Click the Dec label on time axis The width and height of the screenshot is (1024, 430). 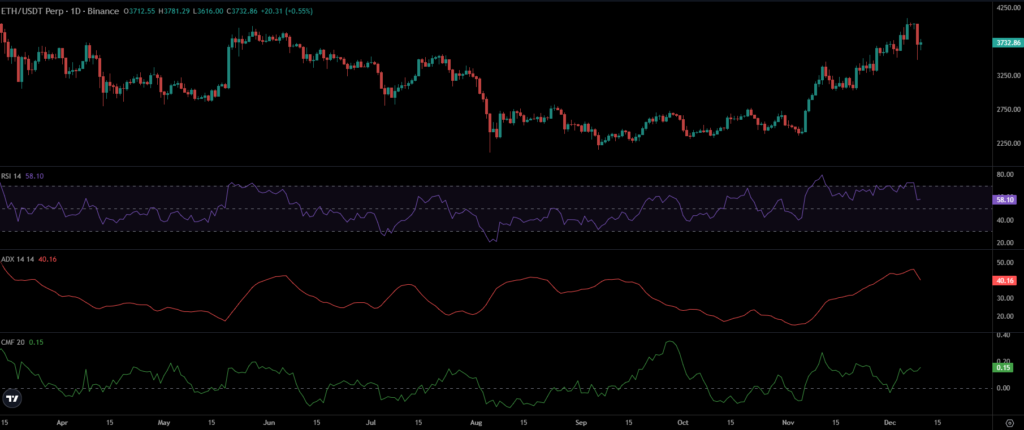[890, 423]
